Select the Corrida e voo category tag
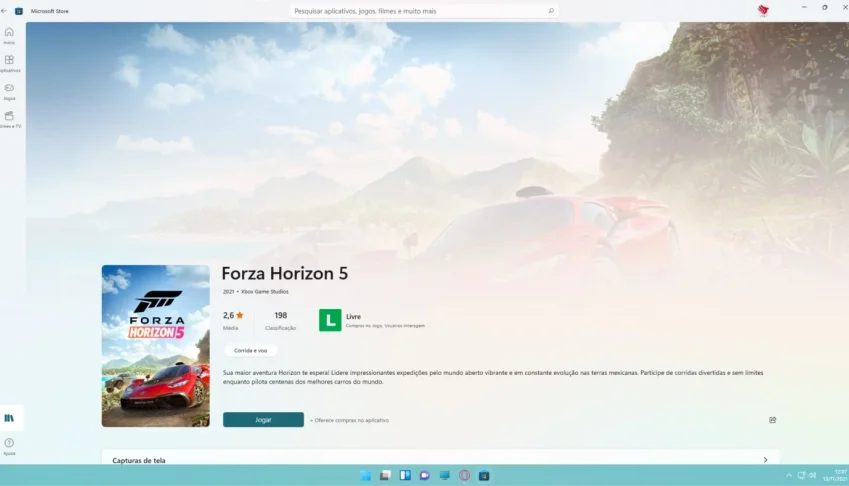Image resolution: width=849 pixels, height=486 pixels. click(x=251, y=351)
